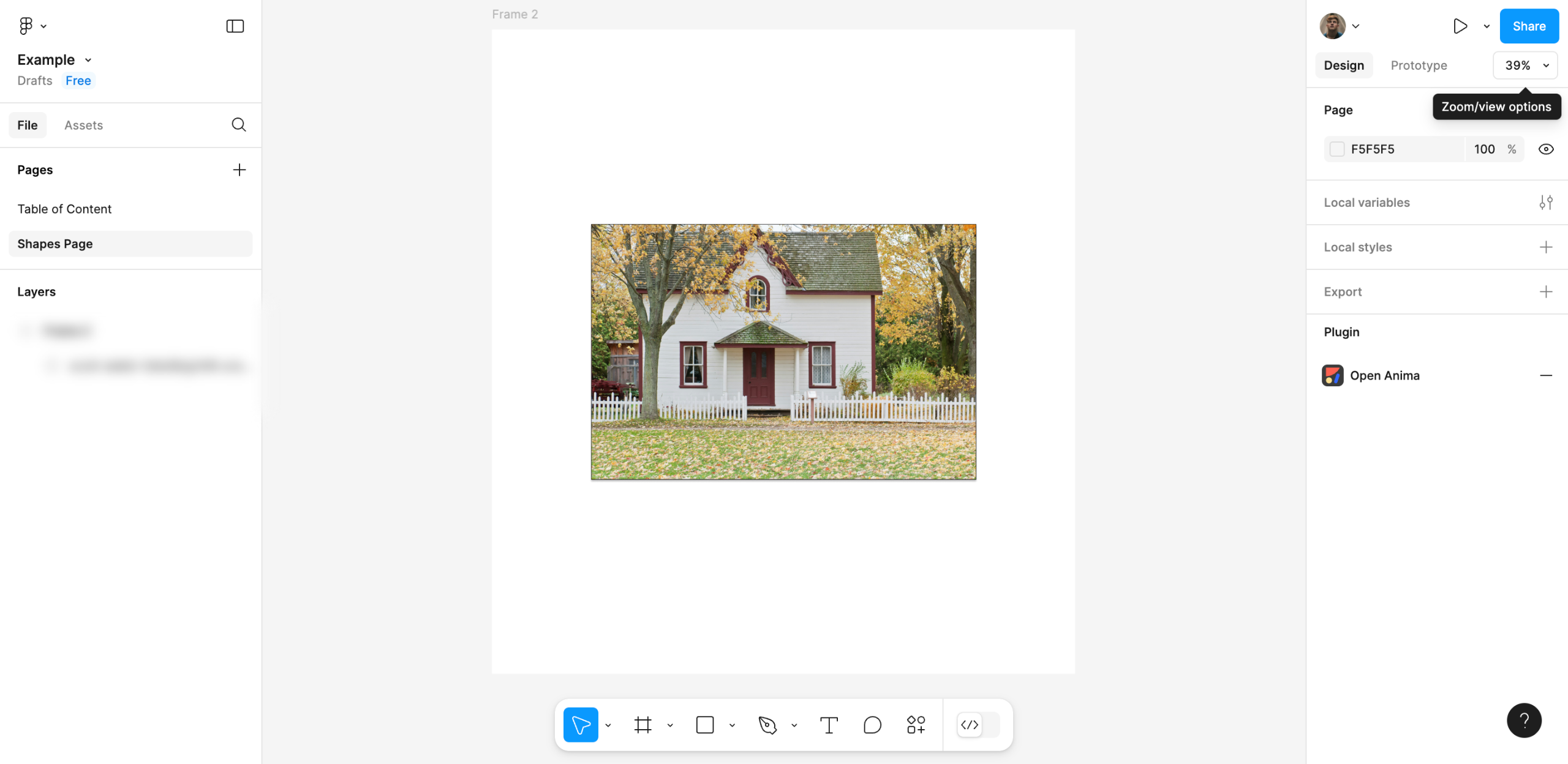This screenshot has width=1568, height=764.
Task: Open present options dropdown arrow
Action: [x=1487, y=26]
